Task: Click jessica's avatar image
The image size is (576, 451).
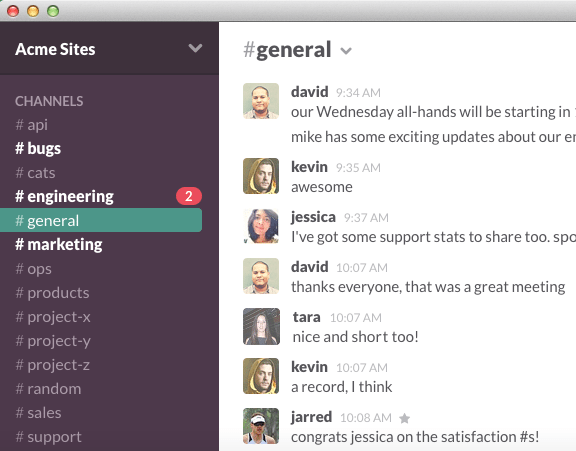Action: coord(261,226)
